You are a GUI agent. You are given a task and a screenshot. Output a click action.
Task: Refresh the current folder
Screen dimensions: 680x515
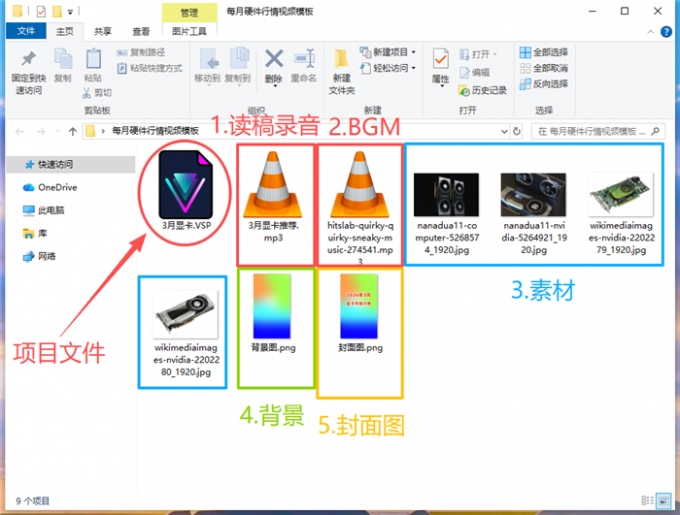pos(517,131)
